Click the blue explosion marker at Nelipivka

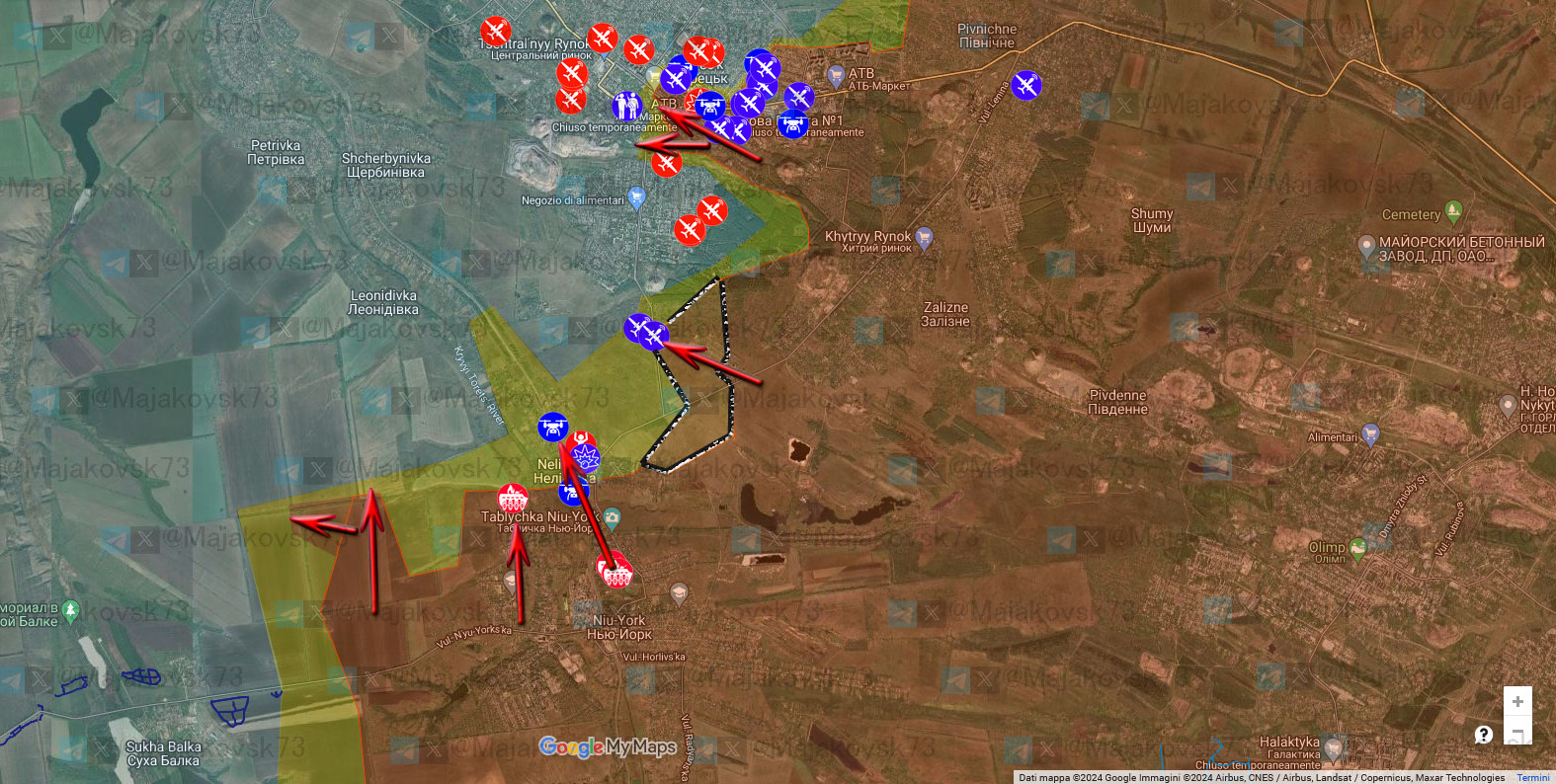(x=587, y=458)
